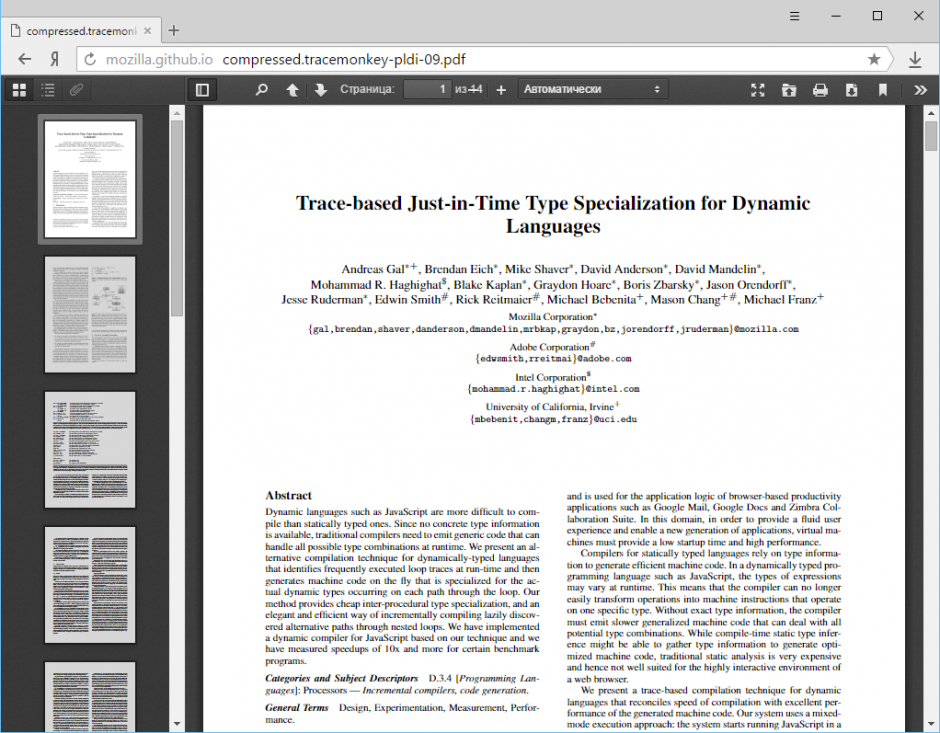Click the address bar URL text
The height and width of the screenshot is (733, 940).
[x=344, y=59]
